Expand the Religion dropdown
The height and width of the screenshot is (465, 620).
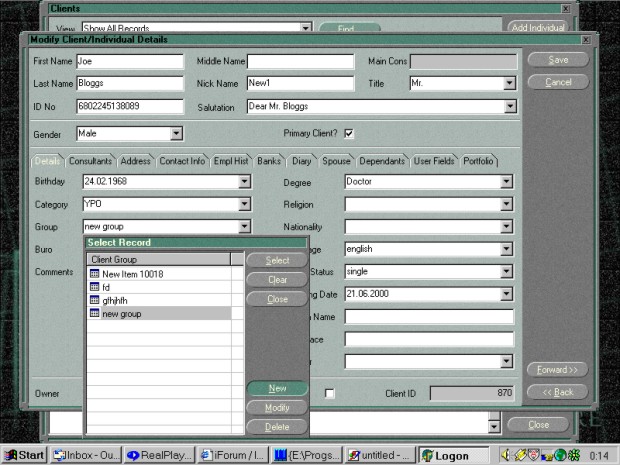(x=507, y=204)
